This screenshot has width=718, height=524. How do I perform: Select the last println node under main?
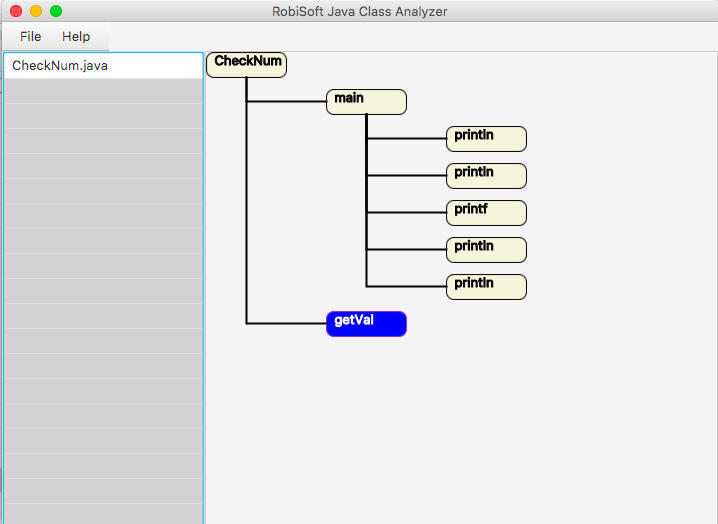pyautogui.click(x=486, y=287)
